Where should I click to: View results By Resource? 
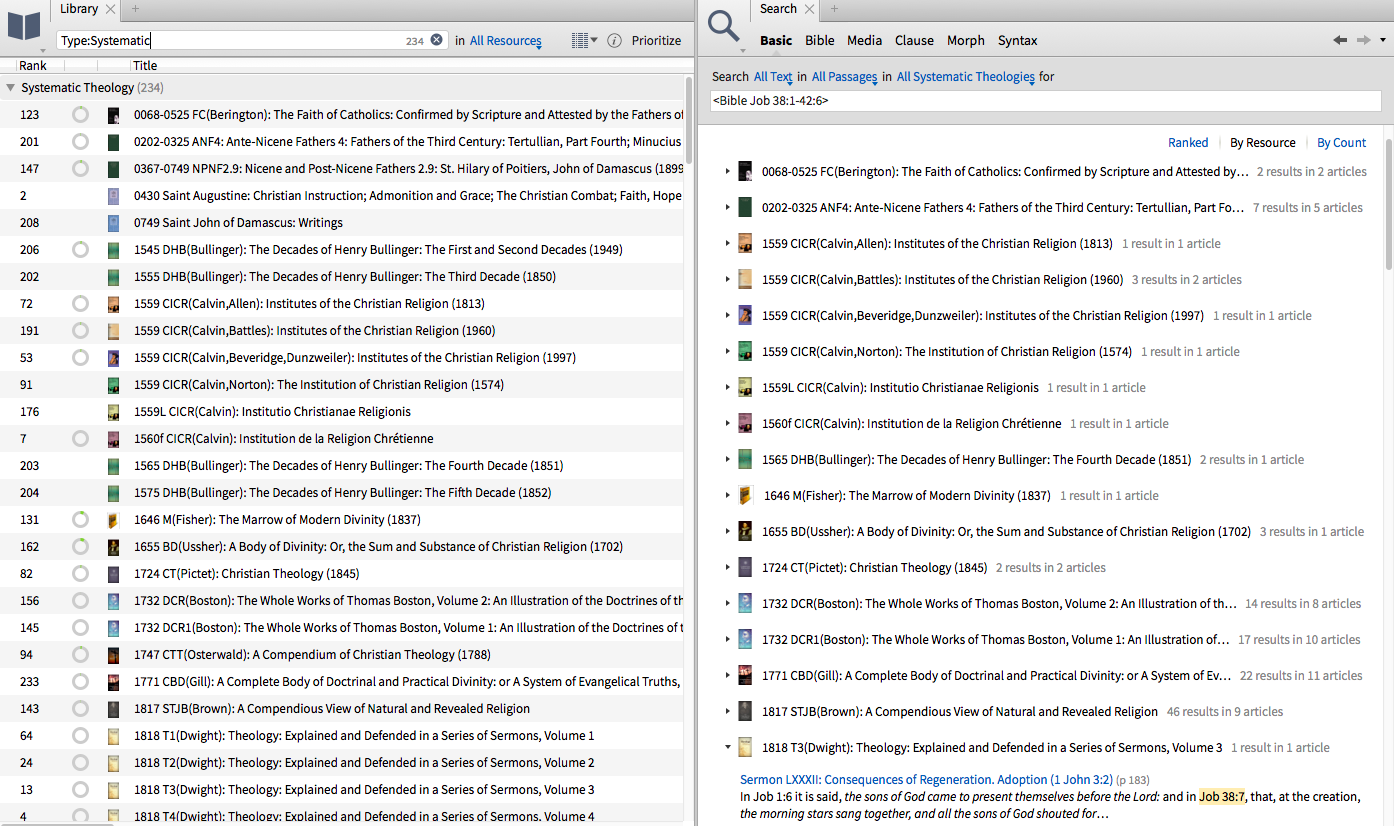click(1263, 143)
